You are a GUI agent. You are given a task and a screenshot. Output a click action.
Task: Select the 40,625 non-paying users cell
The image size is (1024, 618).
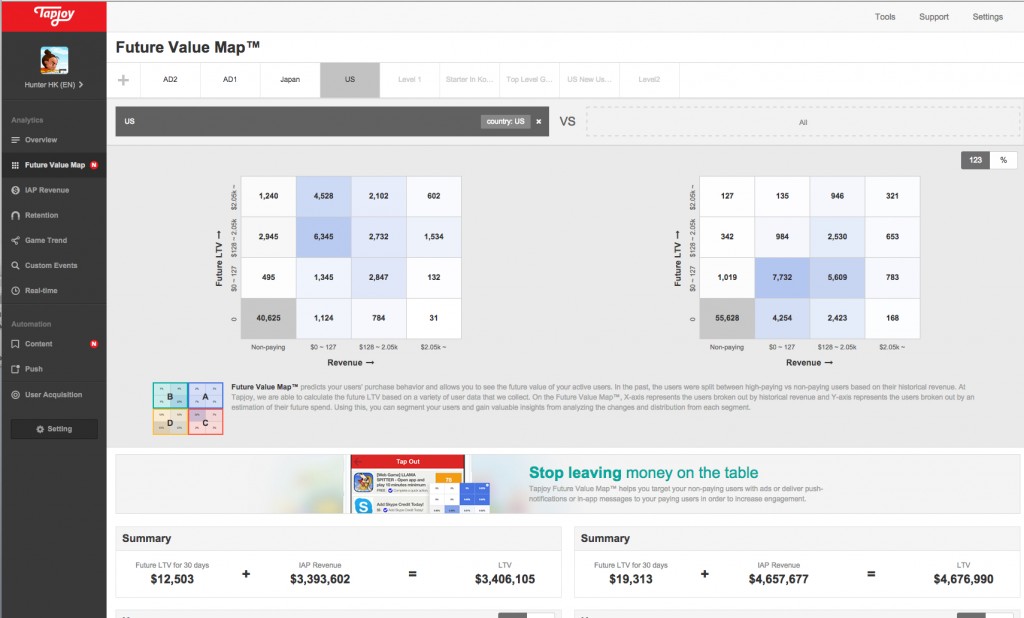(x=267, y=316)
